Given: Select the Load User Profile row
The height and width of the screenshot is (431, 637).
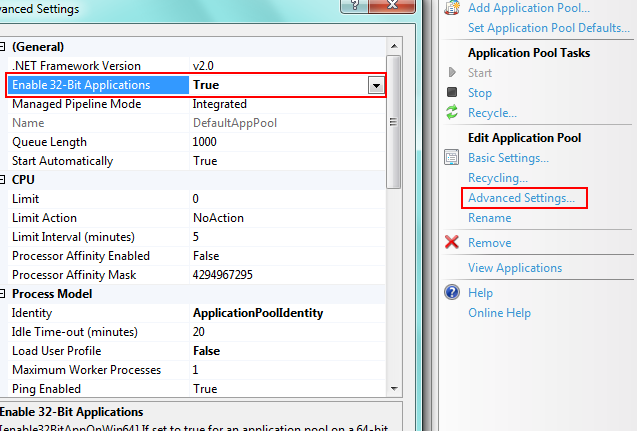Looking at the screenshot, I should coord(197,351).
